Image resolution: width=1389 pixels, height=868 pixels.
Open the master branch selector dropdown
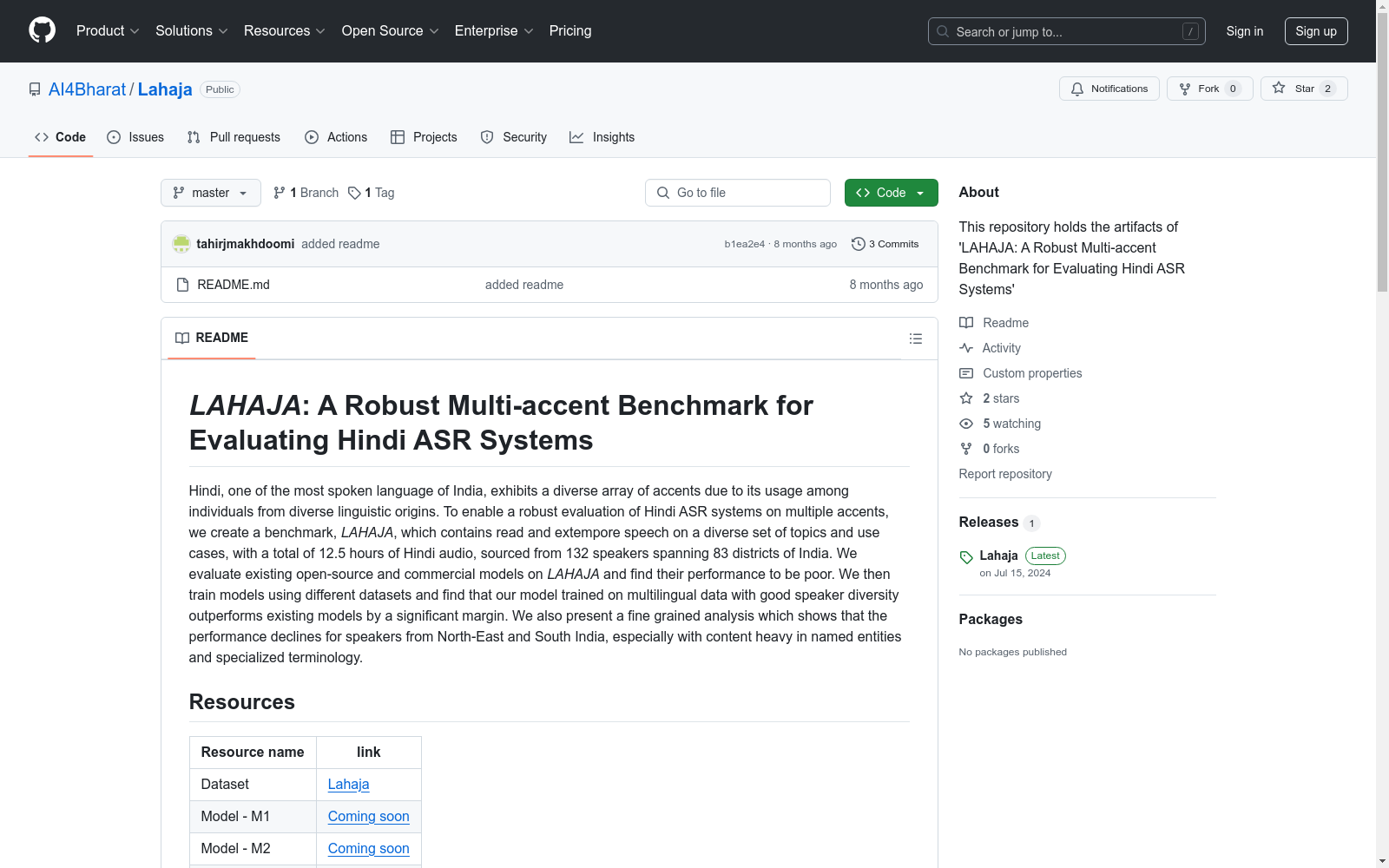(x=211, y=193)
